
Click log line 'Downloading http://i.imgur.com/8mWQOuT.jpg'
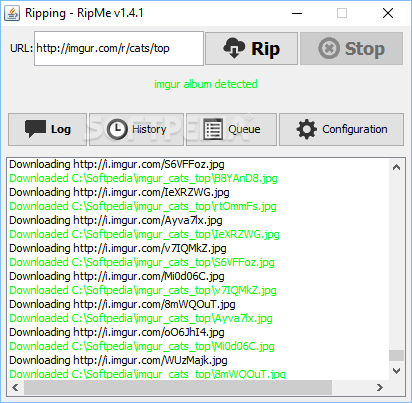[x=122, y=304]
